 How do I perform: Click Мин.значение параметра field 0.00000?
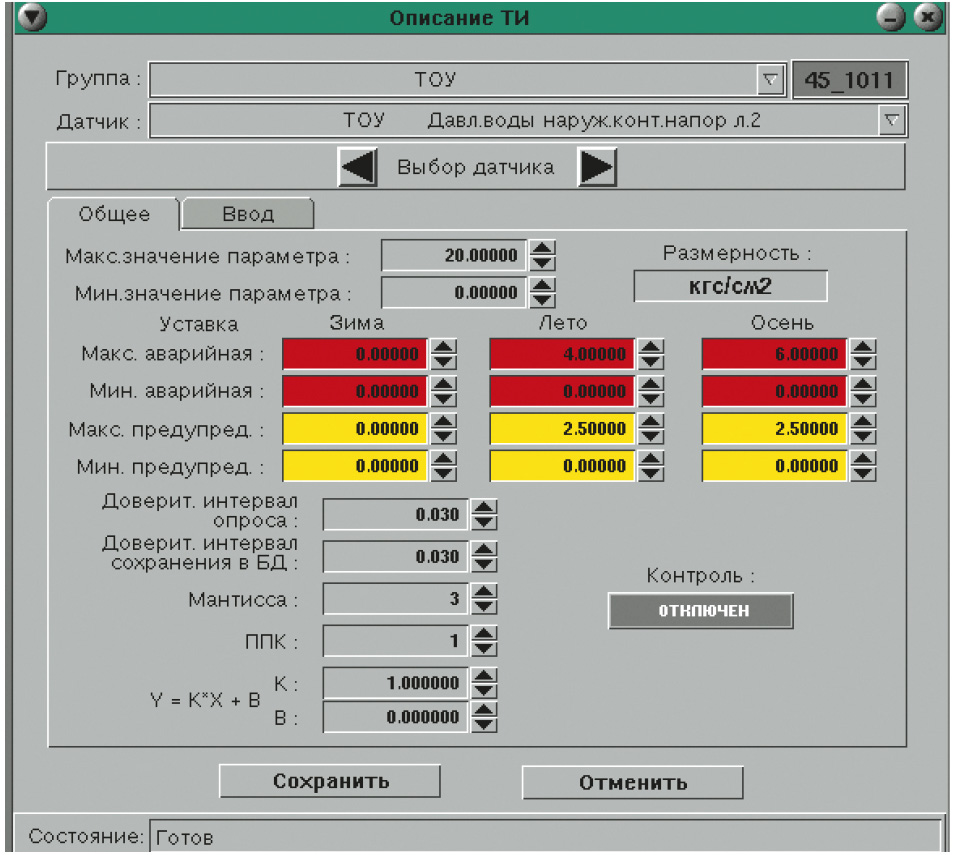pos(454,293)
